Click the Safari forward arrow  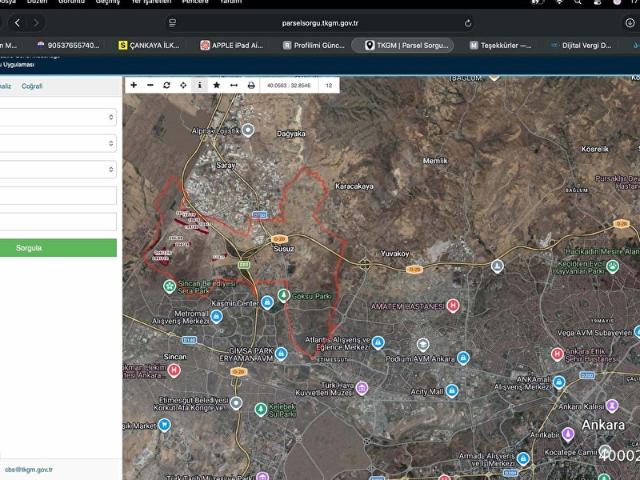coord(36,23)
